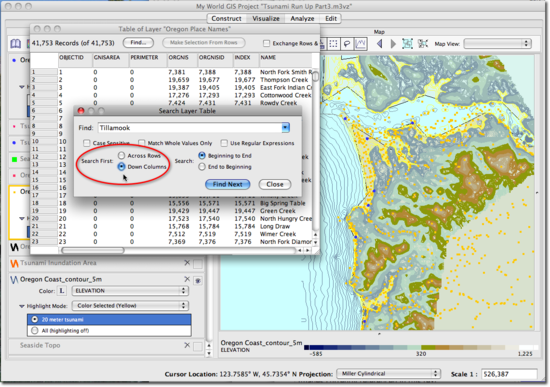This screenshot has width=550, height=387.
Task: Toggle the Exchange Rows checkbox
Action: 267,44
